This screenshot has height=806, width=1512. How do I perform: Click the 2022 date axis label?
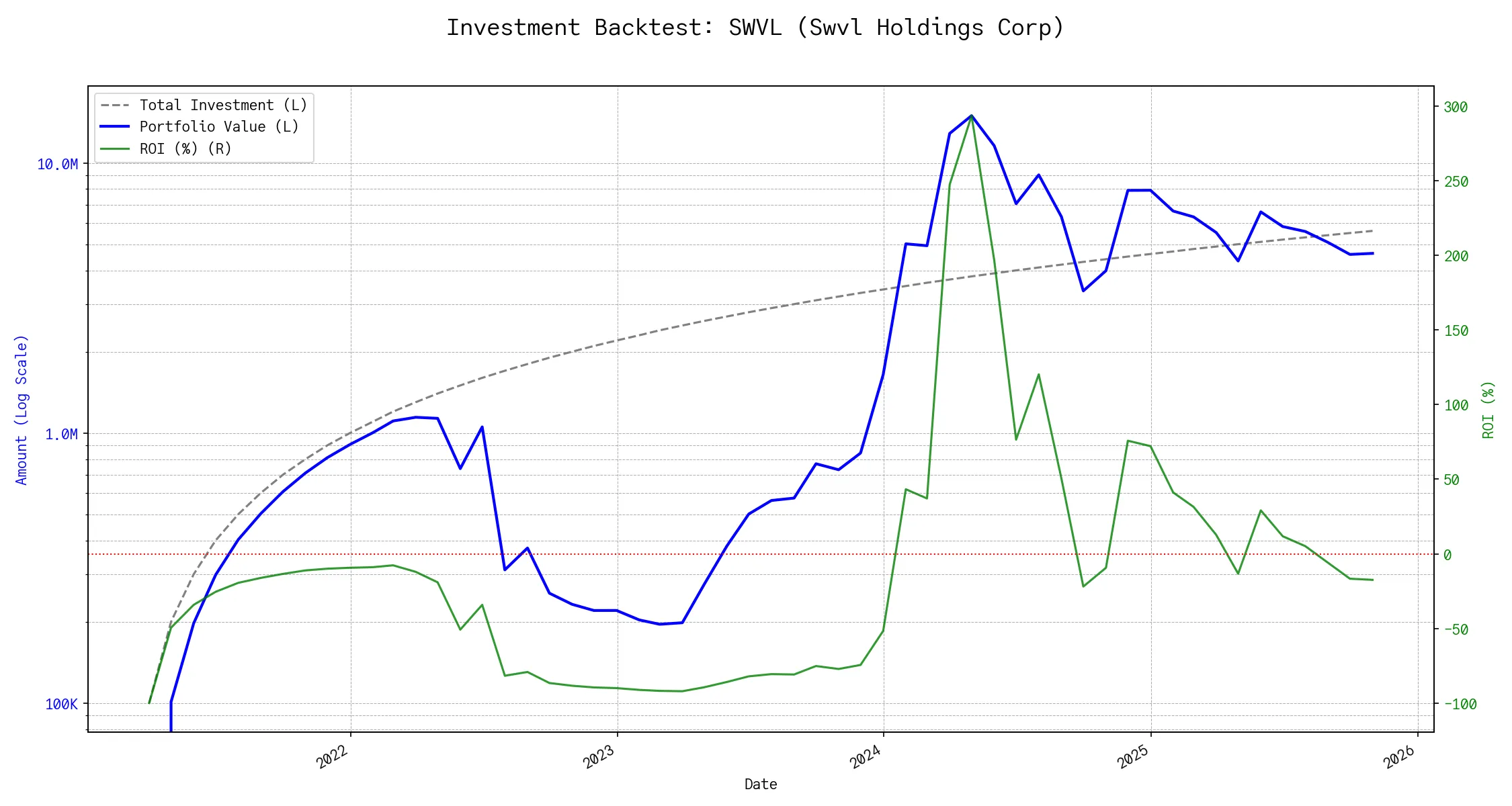click(x=333, y=757)
